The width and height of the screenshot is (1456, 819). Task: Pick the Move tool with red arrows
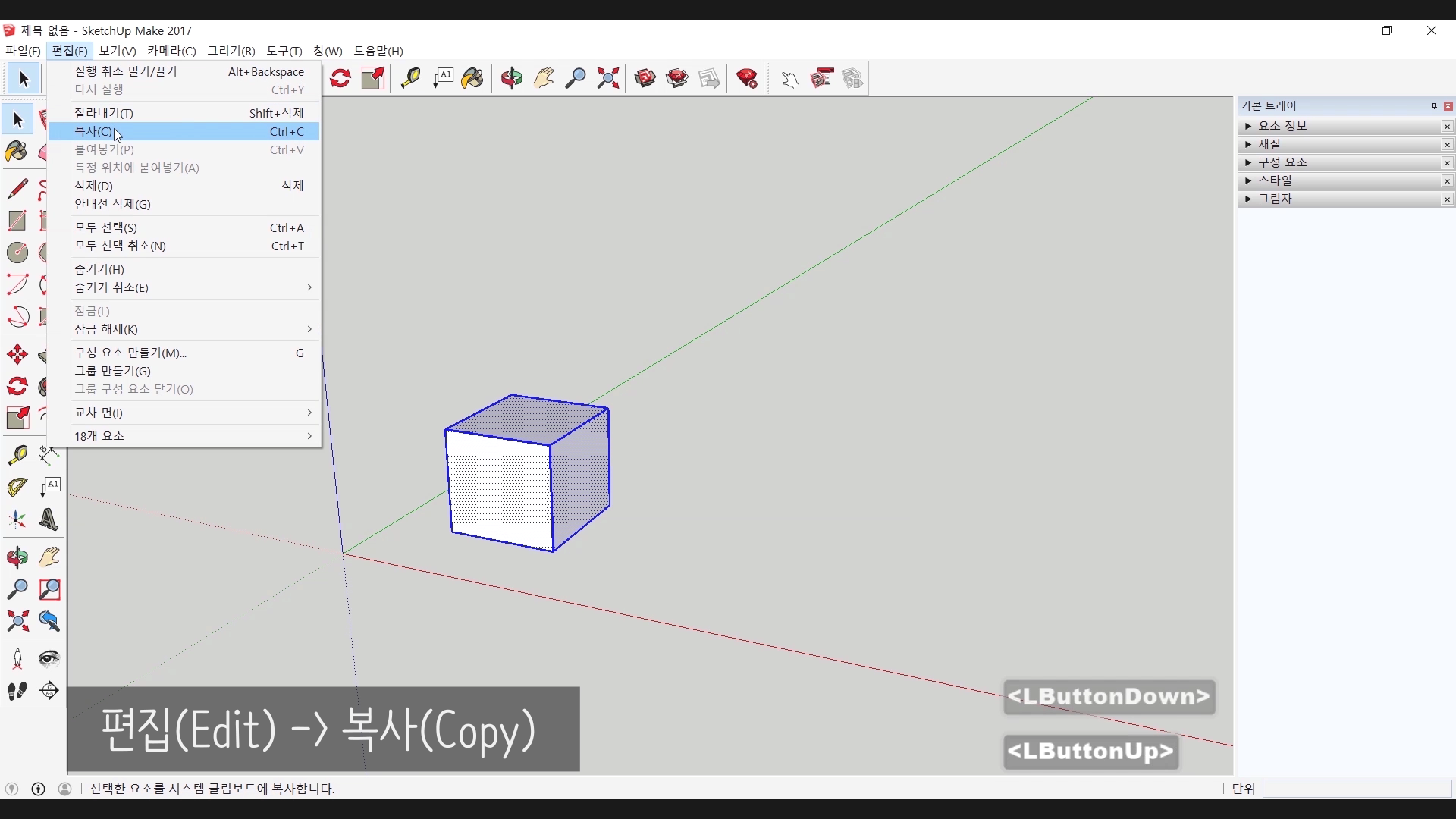pos(17,354)
